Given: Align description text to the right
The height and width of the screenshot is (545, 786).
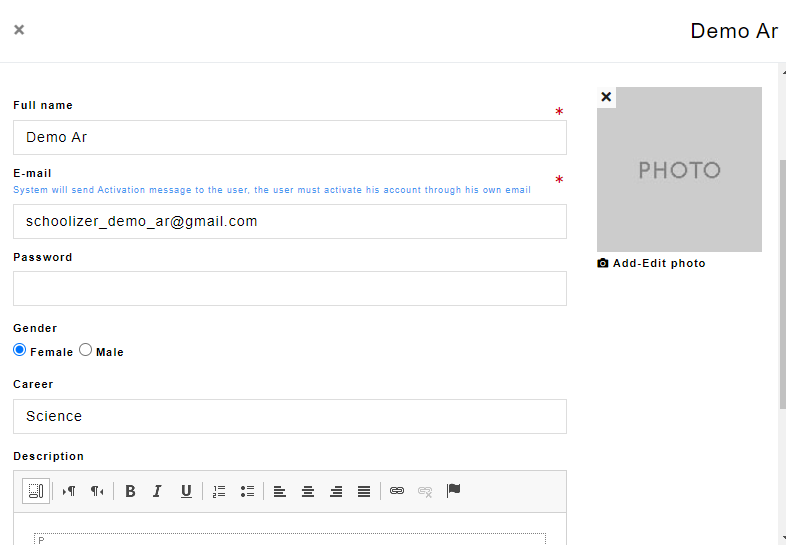Looking at the screenshot, I should tap(336, 491).
